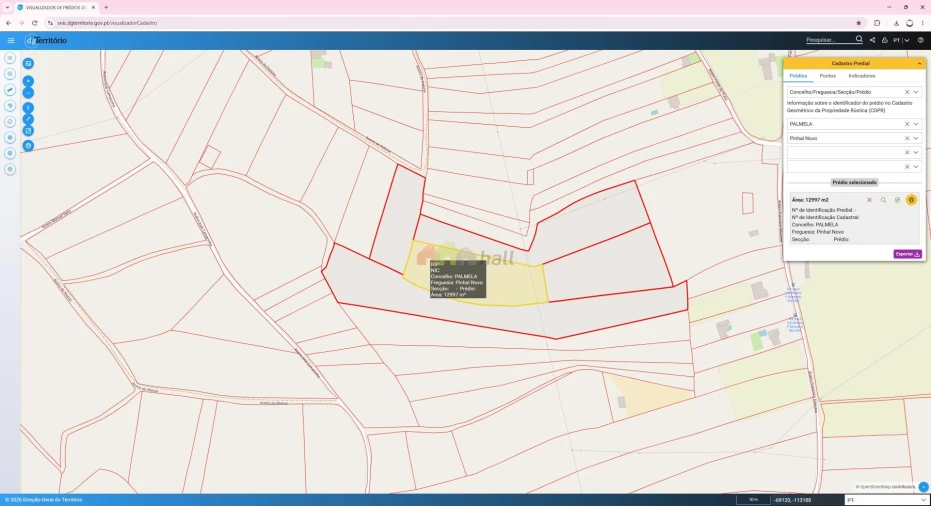The height and width of the screenshot is (506, 931).
Task: Click the second round sidebar tool icon
Action: (x=10, y=74)
